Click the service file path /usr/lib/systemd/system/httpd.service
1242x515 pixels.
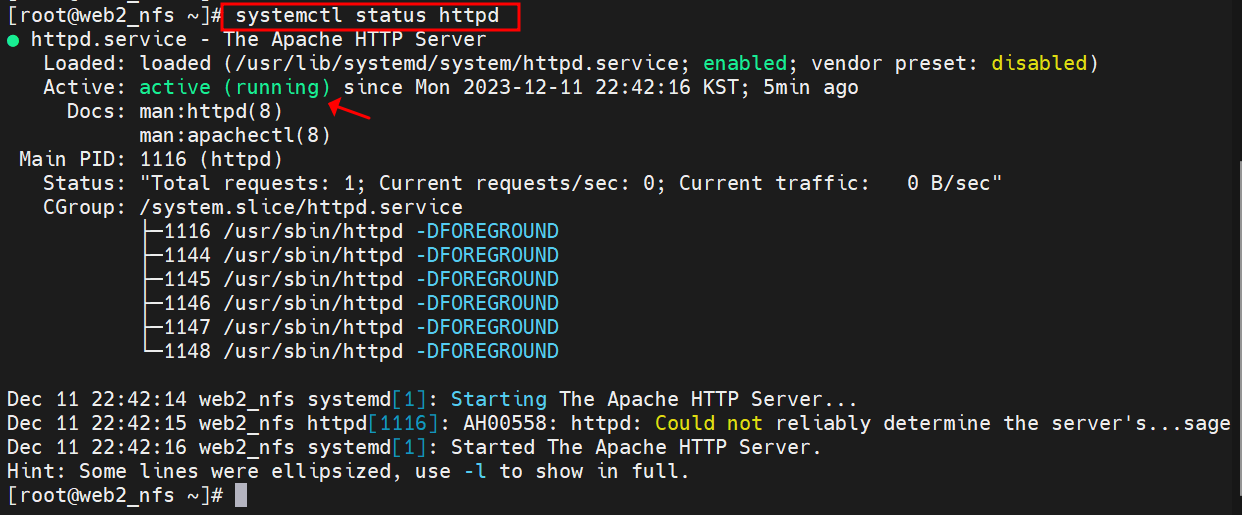pyautogui.click(x=456, y=63)
